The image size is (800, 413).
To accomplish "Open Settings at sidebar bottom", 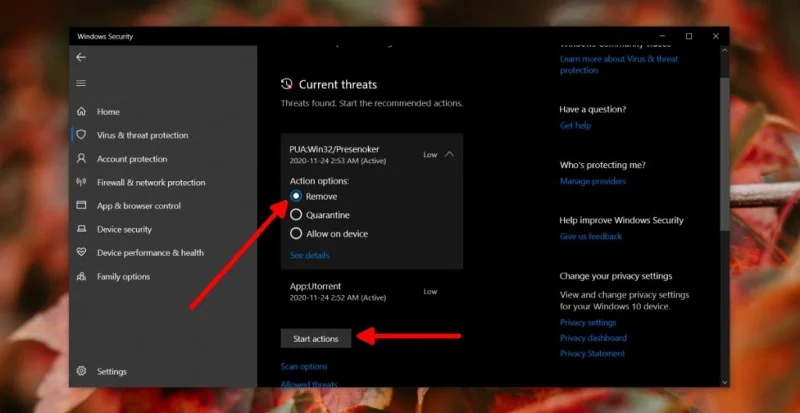I will (x=112, y=371).
